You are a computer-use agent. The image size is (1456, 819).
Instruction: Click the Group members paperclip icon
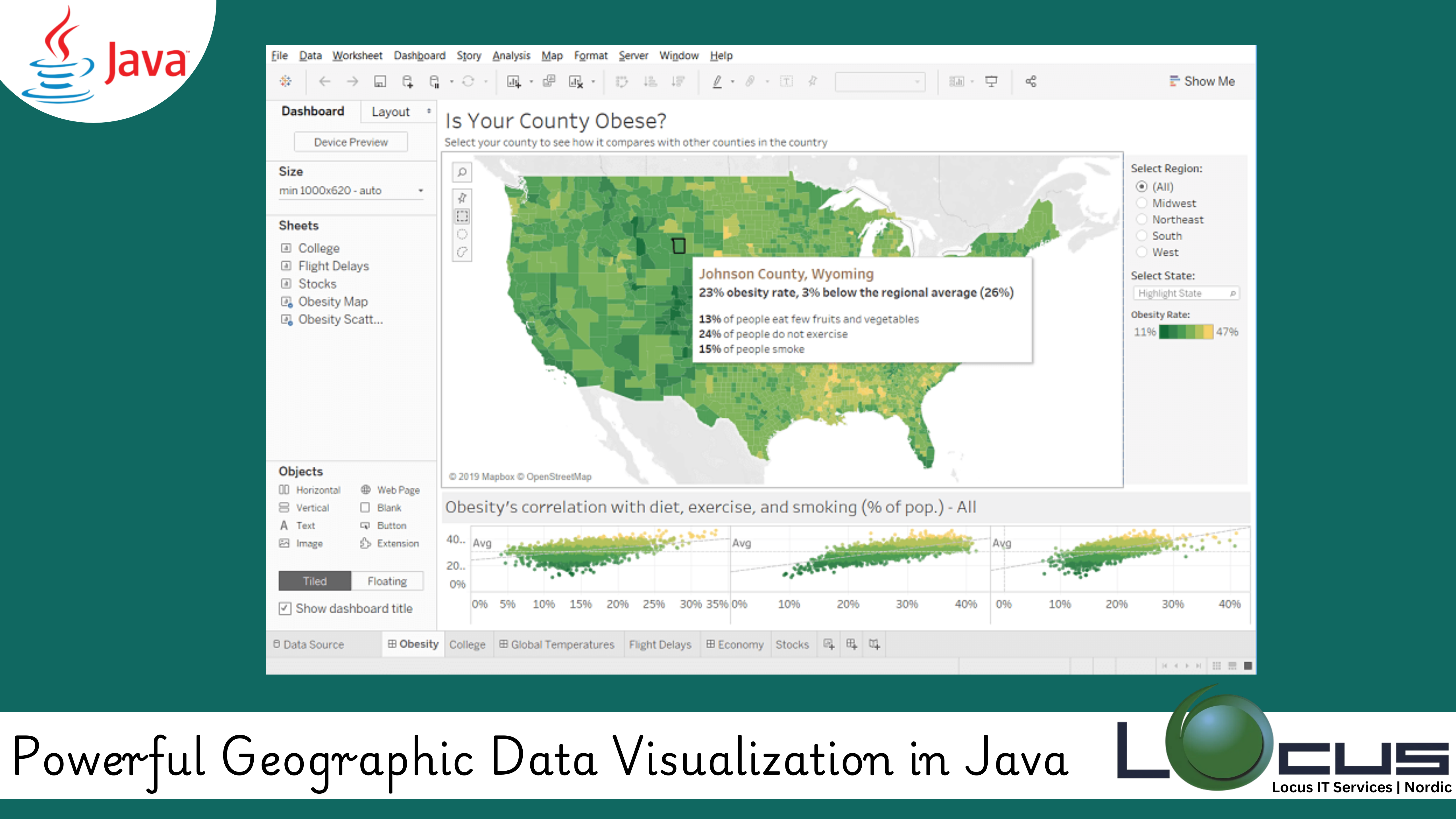click(750, 81)
